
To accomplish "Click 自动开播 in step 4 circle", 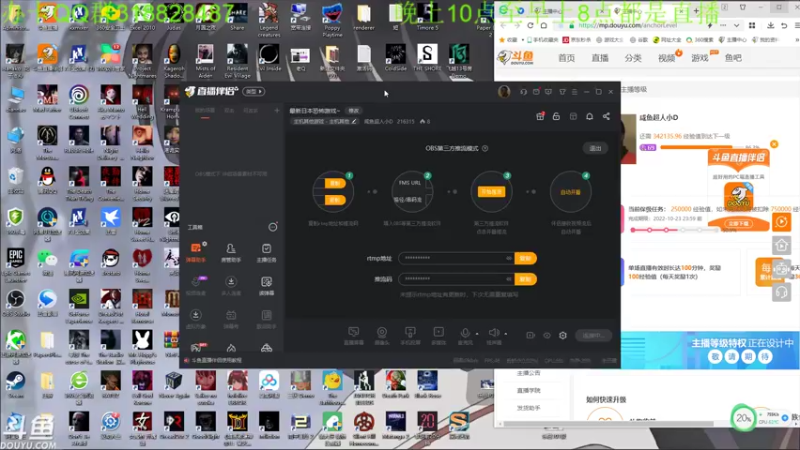I will (x=570, y=192).
